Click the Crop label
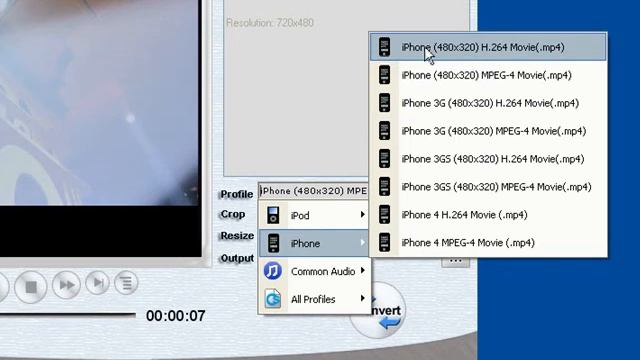The image size is (640, 360). point(233,214)
